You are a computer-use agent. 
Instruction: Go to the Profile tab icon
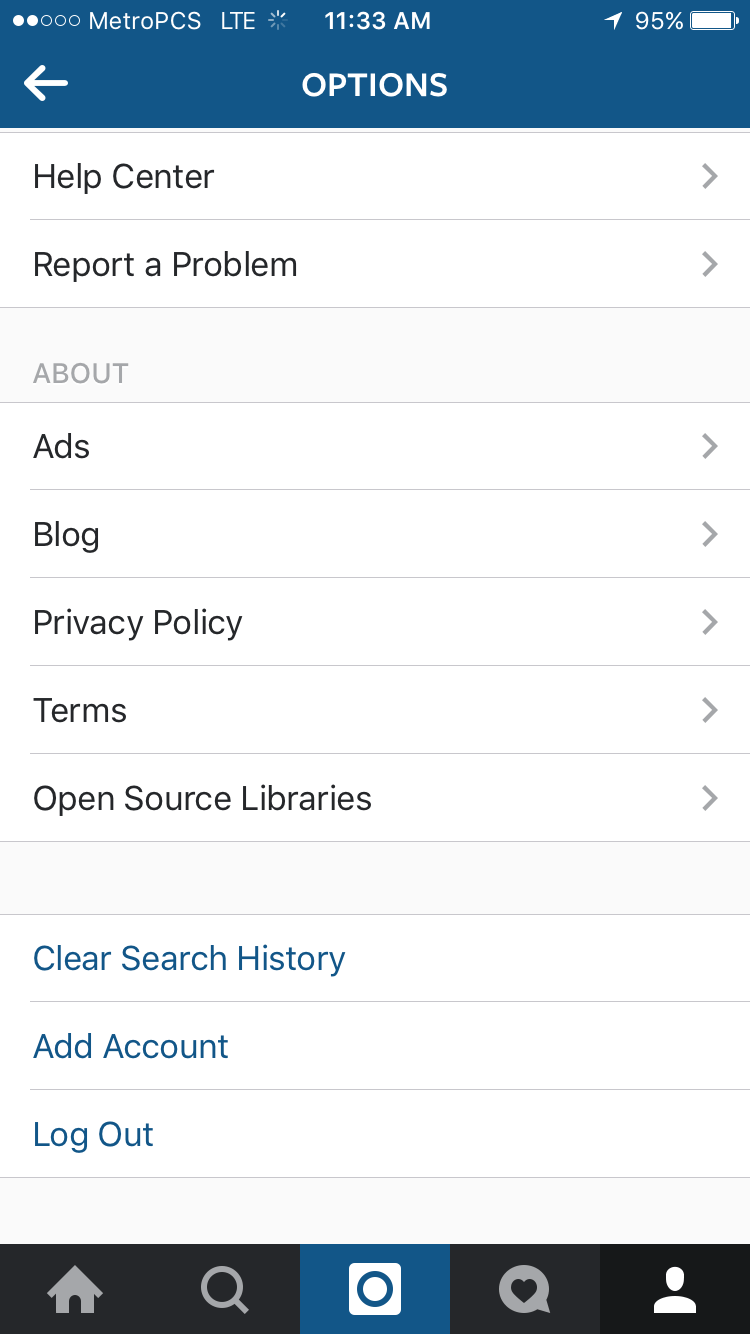675,1289
